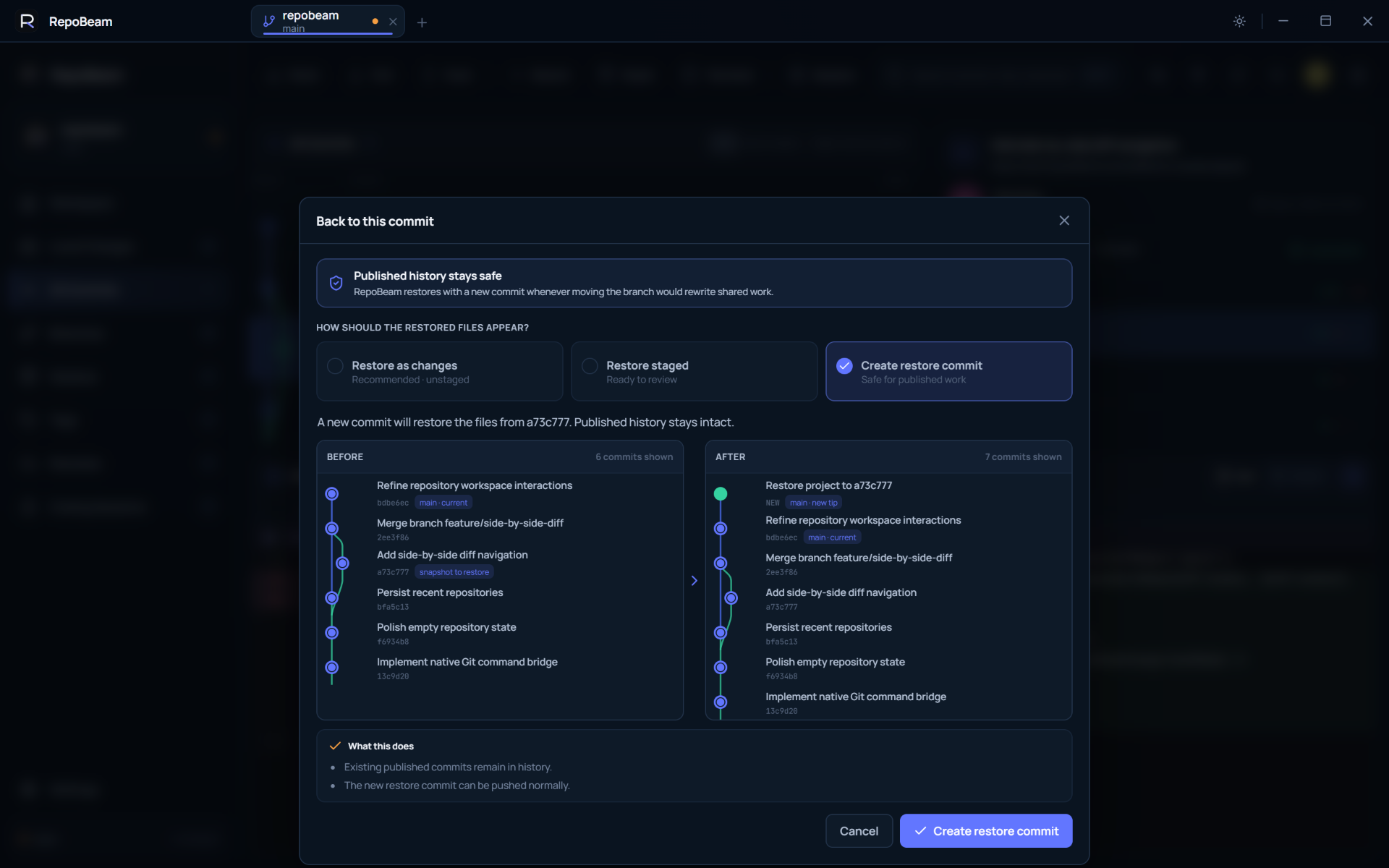The height and width of the screenshot is (868, 1389).
Task: Select 'Implement native Git command bridge' in Before panel
Action: point(500,668)
